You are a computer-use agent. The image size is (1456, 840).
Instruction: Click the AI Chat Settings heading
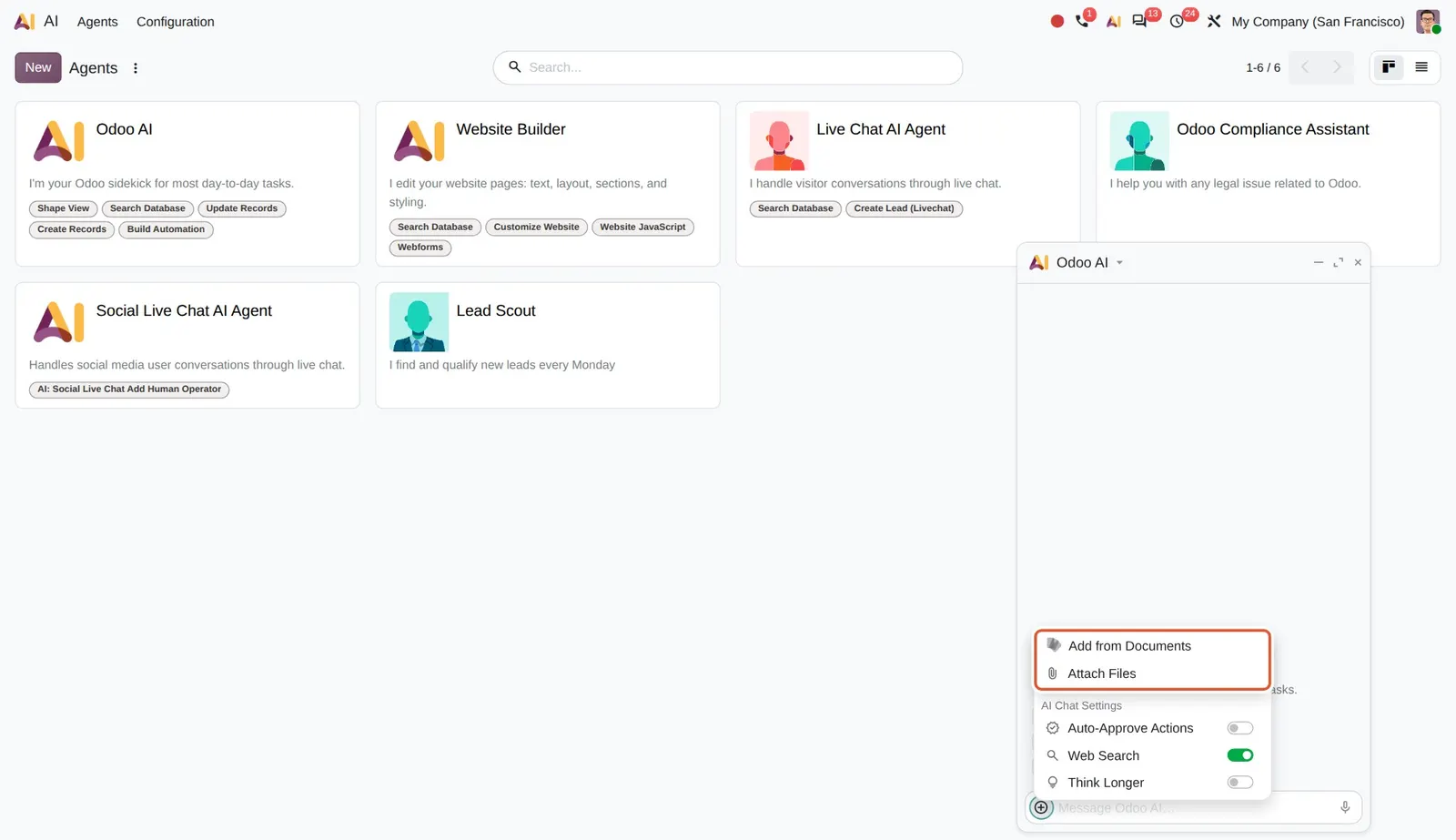point(1081,705)
